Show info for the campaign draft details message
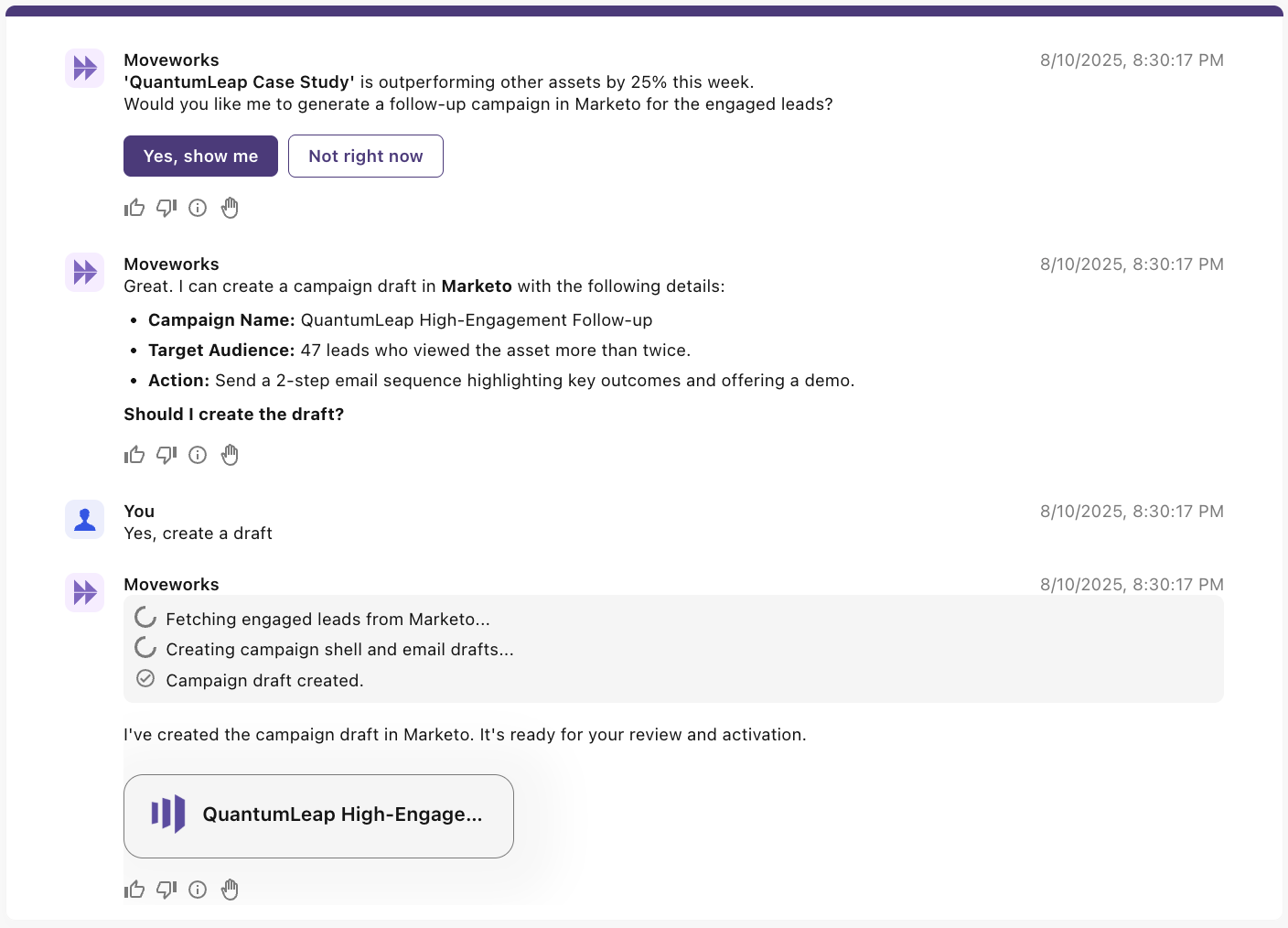Screen dimensions: 1288x928 (x=198, y=455)
